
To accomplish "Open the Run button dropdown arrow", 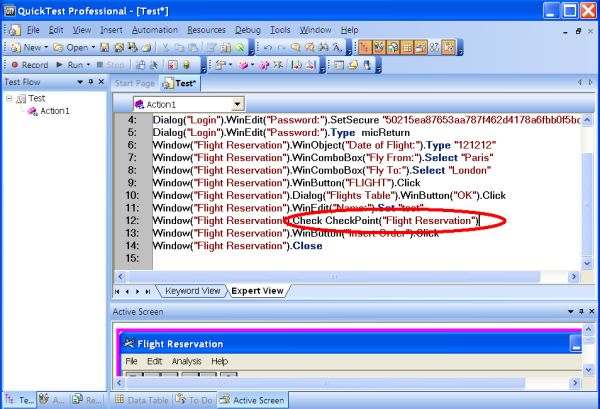I will (88, 65).
